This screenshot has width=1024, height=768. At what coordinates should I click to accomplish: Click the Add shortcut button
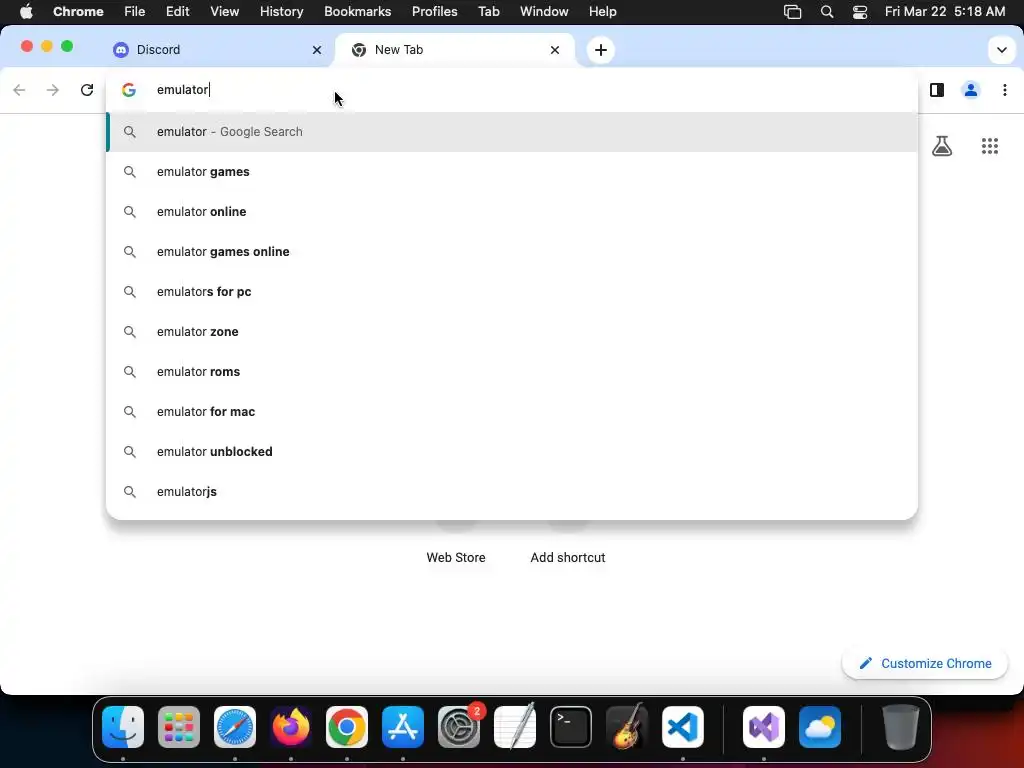[568, 558]
